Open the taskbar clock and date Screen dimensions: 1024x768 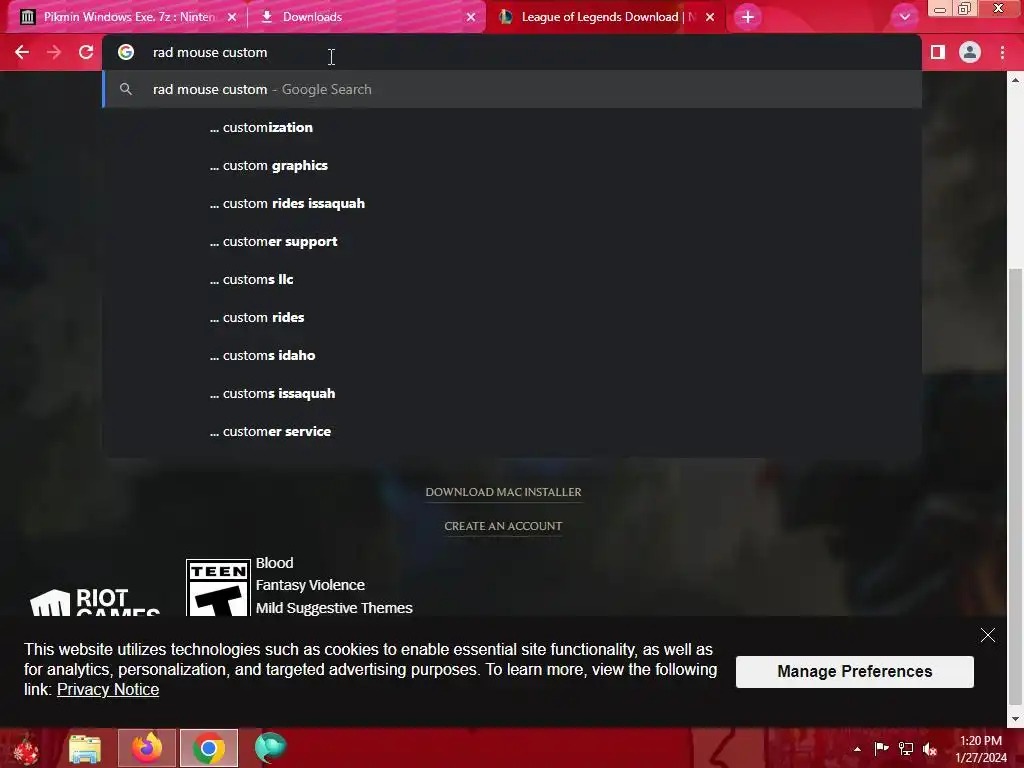pyautogui.click(x=981, y=749)
